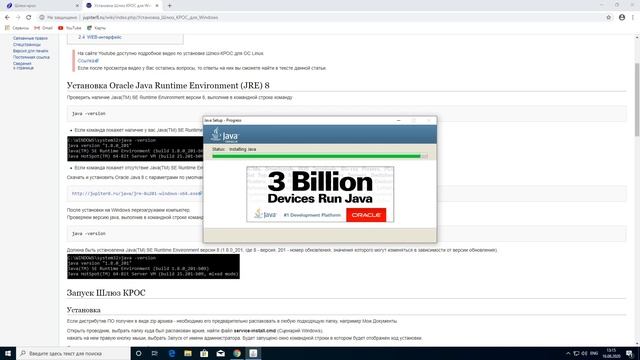Open Chrome three-dot menu
The width and height of the screenshot is (640, 360).
click(x=633, y=18)
